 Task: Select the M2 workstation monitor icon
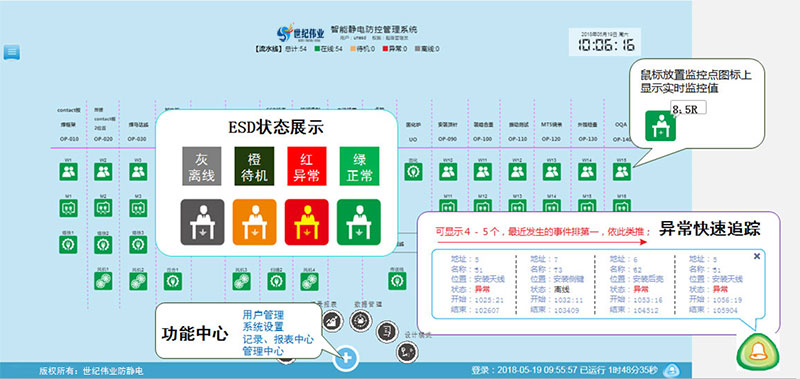(103, 208)
